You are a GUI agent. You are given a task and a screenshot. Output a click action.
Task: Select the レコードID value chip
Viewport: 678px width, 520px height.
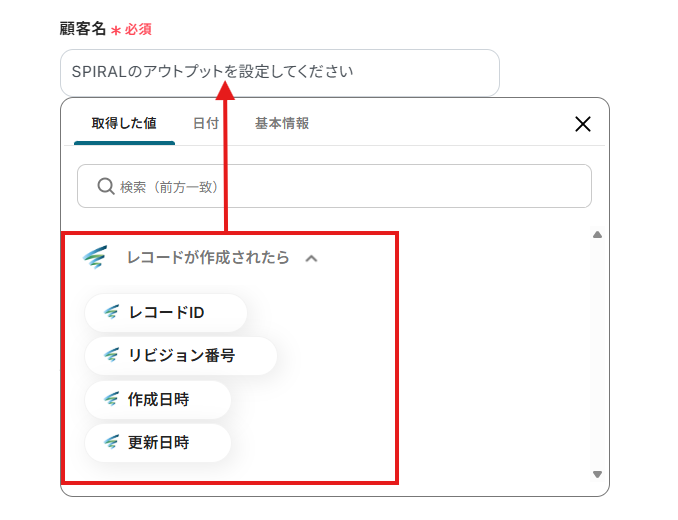point(166,313)
